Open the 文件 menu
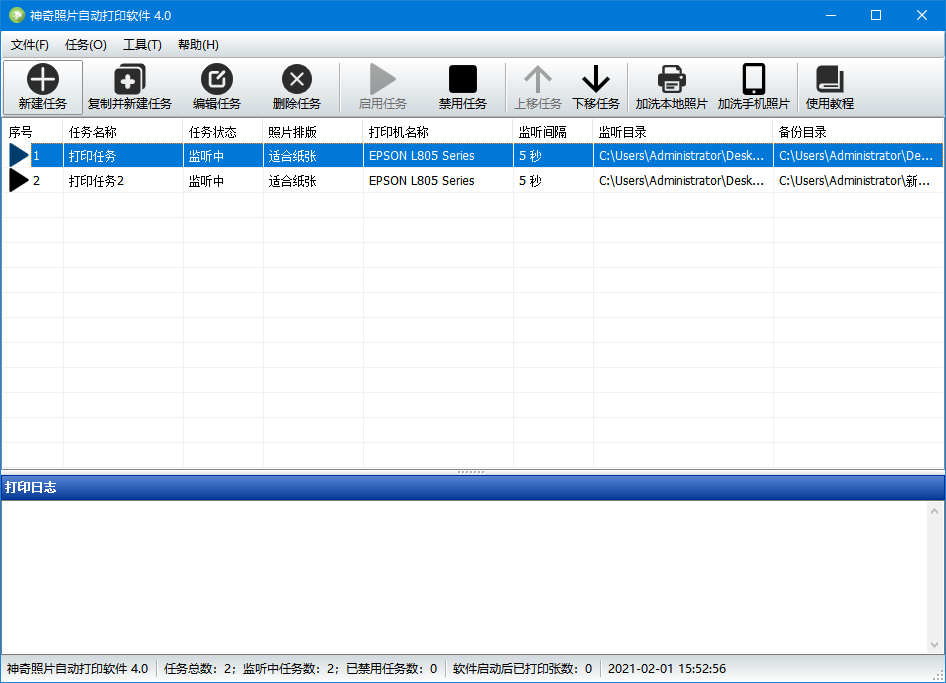This screenshot has width=946, height=683. click(x=30, y=44)
